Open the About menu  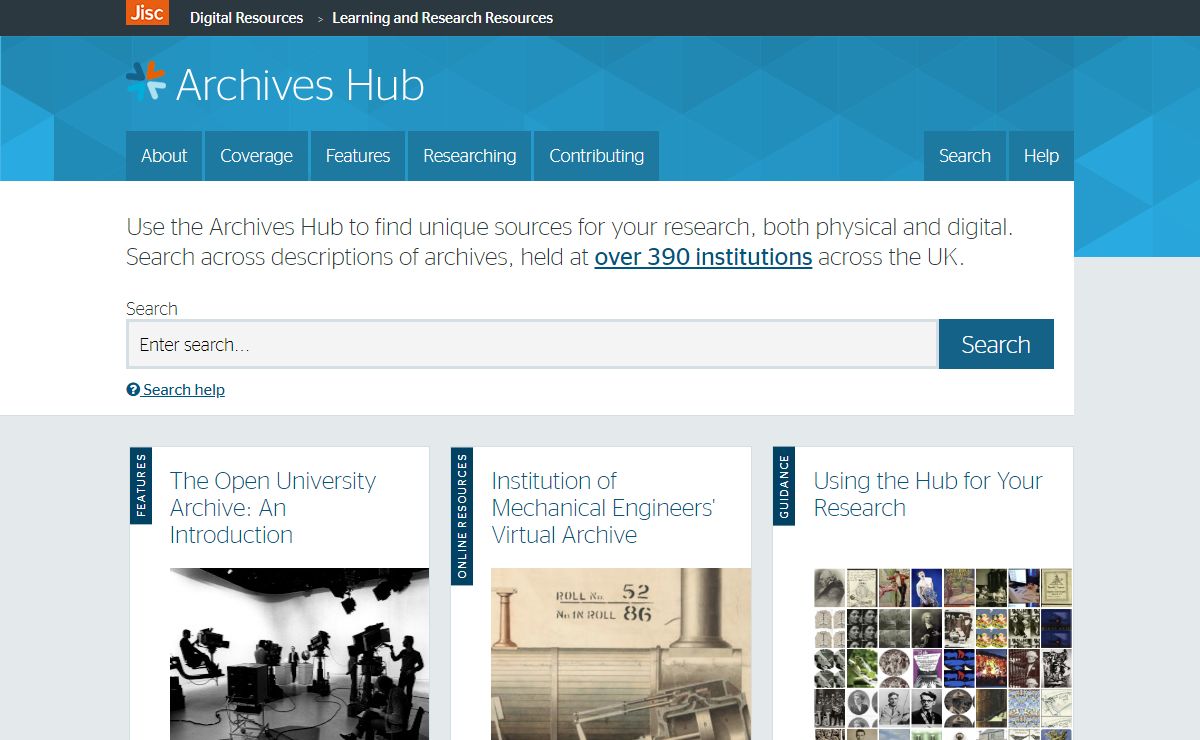click(164, 156)
